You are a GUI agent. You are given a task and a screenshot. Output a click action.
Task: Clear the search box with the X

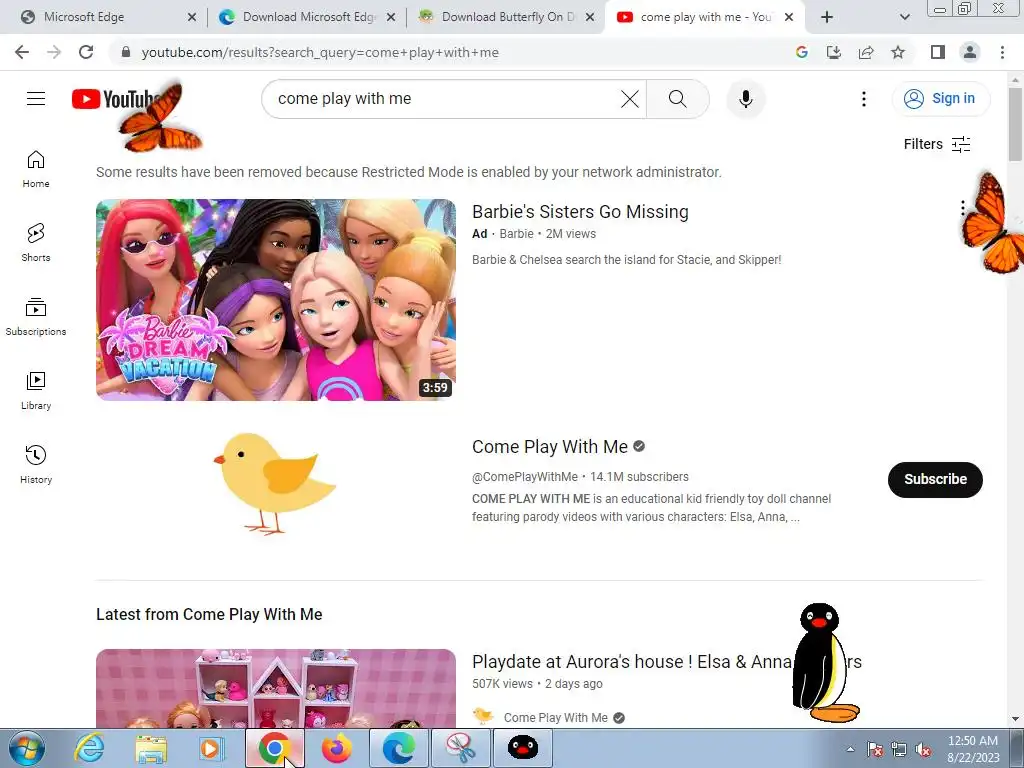click(x=630, y=99)
